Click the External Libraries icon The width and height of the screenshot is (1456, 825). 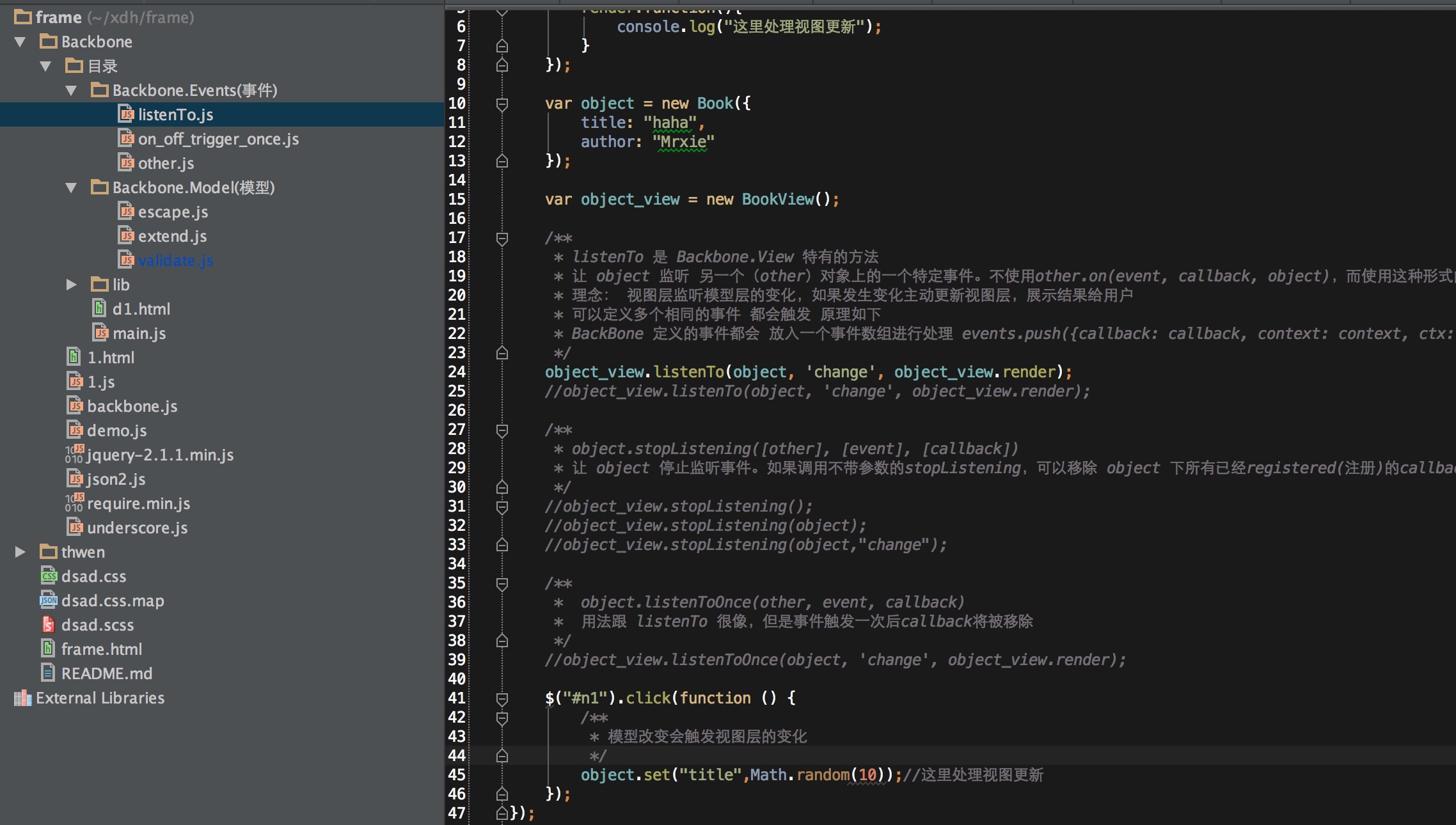coord(23,698)
